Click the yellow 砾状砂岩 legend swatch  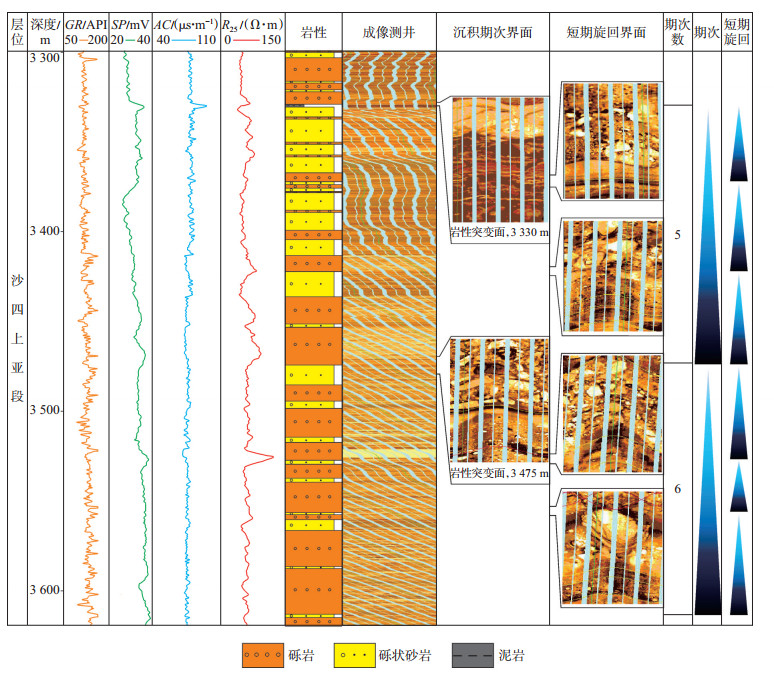click(357, 656)
